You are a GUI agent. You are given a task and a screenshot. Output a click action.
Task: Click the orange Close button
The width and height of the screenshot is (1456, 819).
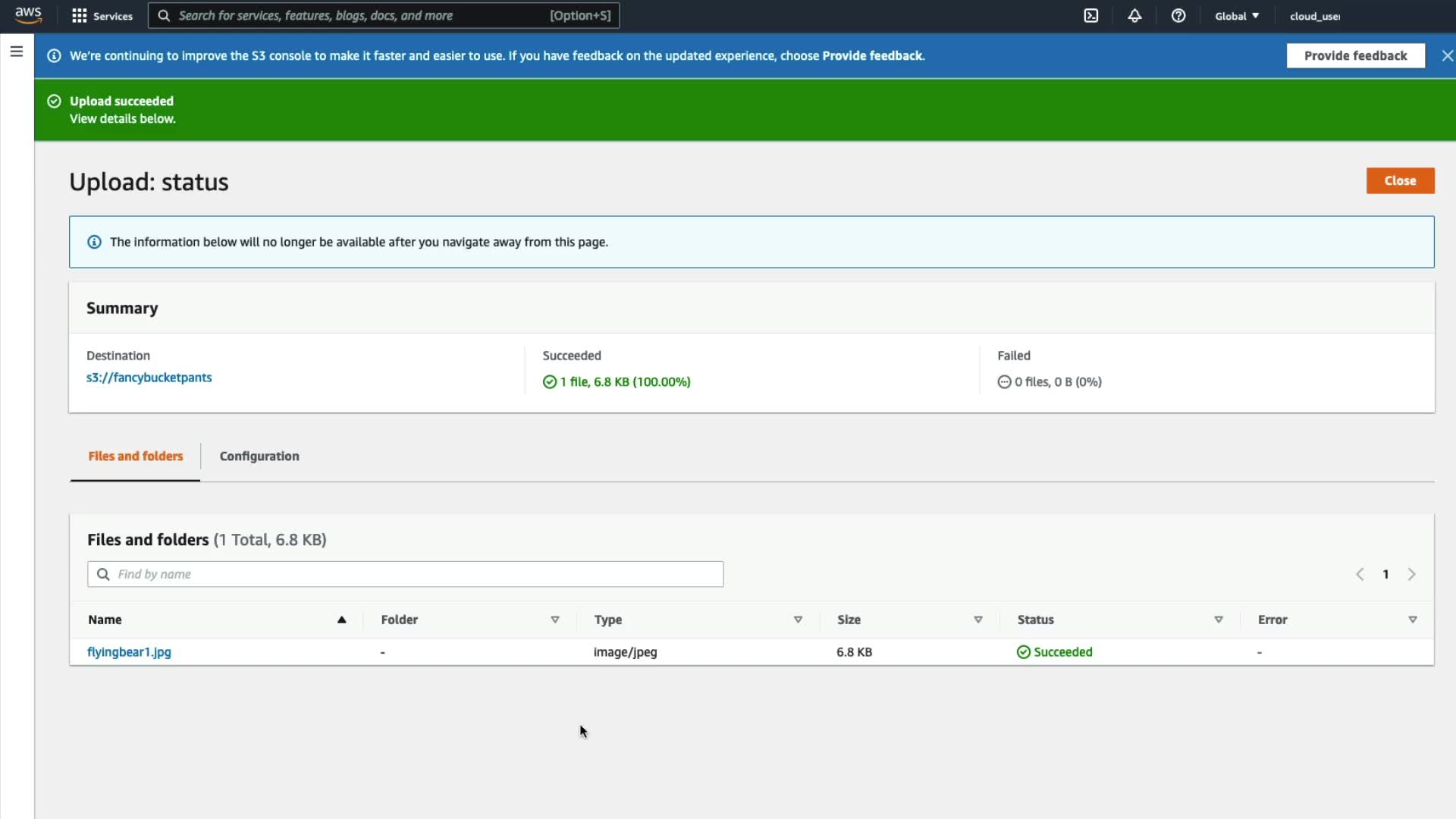(x=1400, y=180)
